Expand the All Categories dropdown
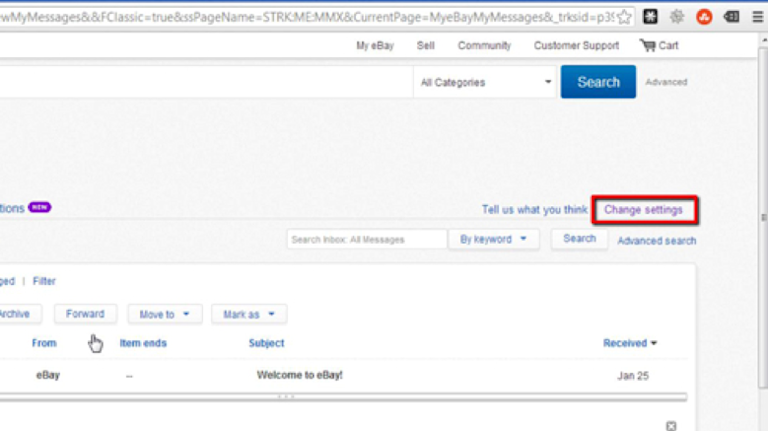 coord(484,82)
